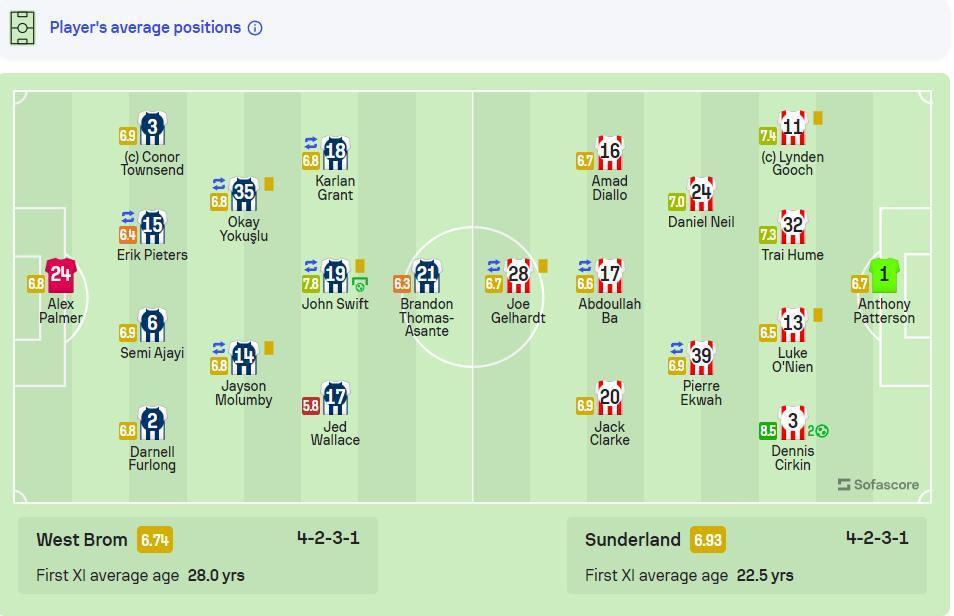Image resolution: width=954 pixels, height=616 pixels.
Task: Open Dennis Cirkin's 8.5 rating badge
Action: click(x=768, y=431)
